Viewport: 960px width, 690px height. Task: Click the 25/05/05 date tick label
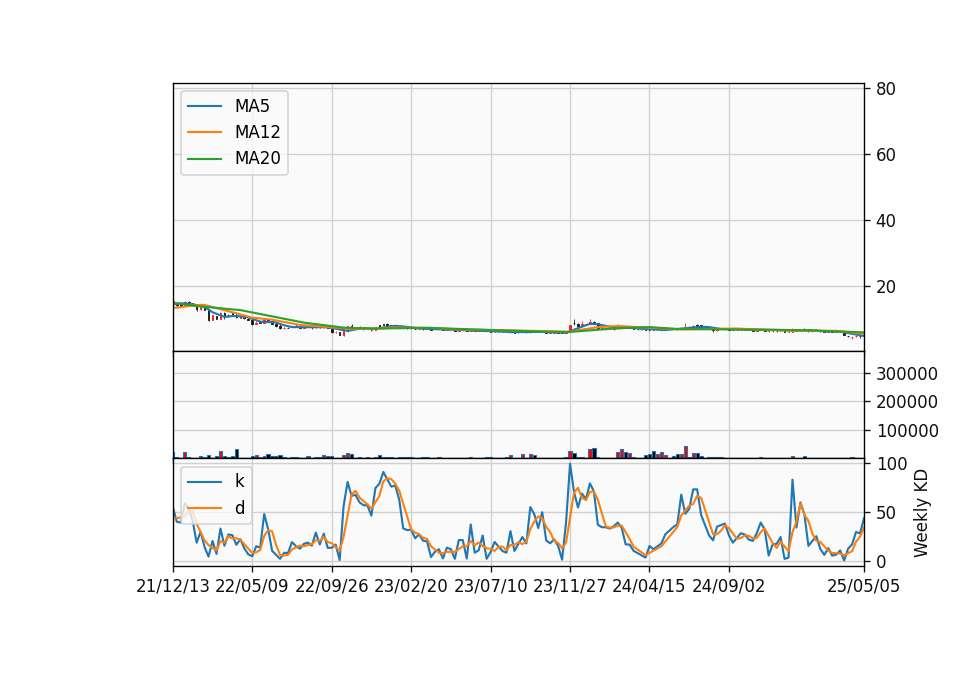click(864, 587)
